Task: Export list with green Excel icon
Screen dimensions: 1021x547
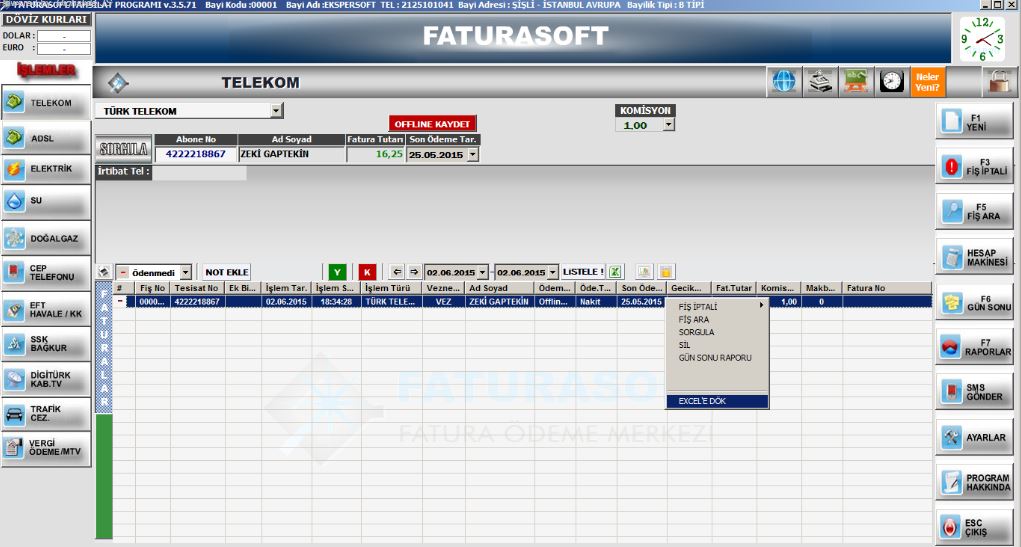Action: tap(615, 272)
